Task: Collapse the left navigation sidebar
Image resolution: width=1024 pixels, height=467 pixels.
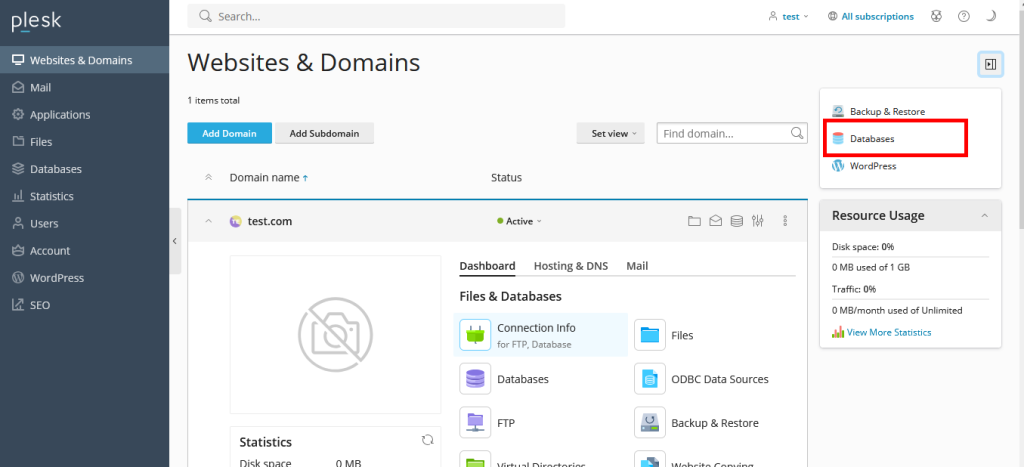Action: pyautogui.click(x=175, y=241)
